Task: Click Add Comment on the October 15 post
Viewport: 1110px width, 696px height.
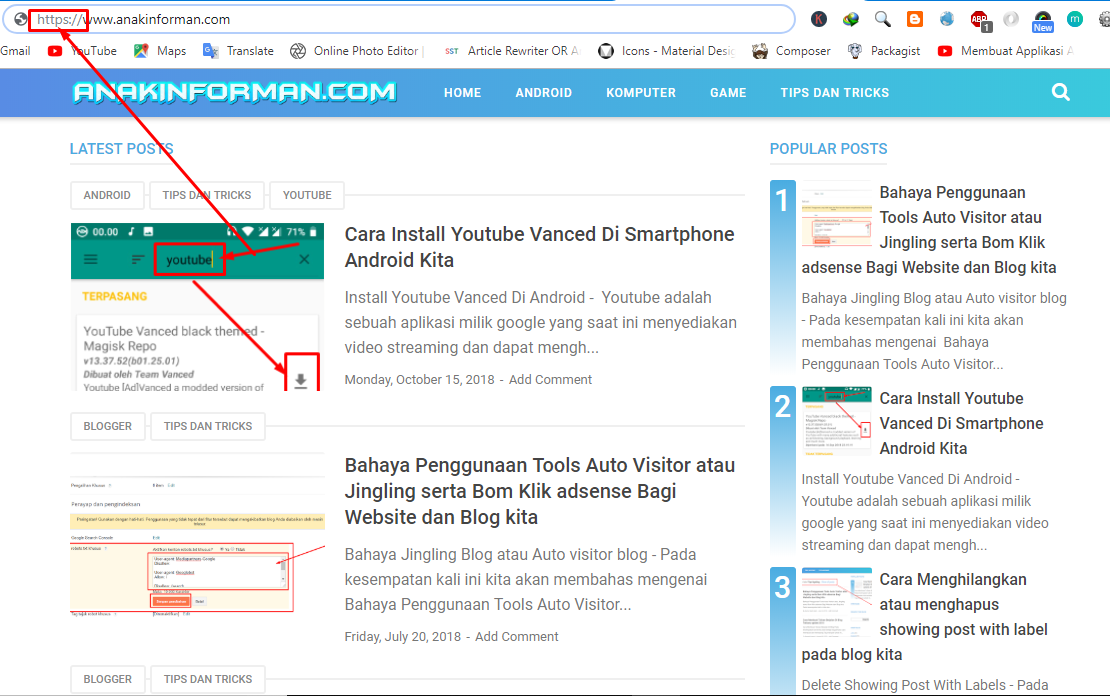Action: 550,380
